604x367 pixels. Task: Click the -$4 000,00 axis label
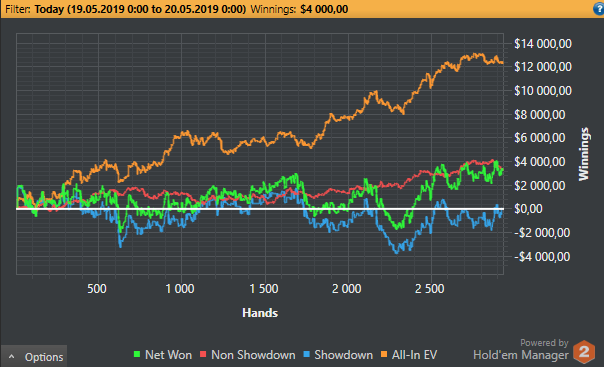click(542, 256)
